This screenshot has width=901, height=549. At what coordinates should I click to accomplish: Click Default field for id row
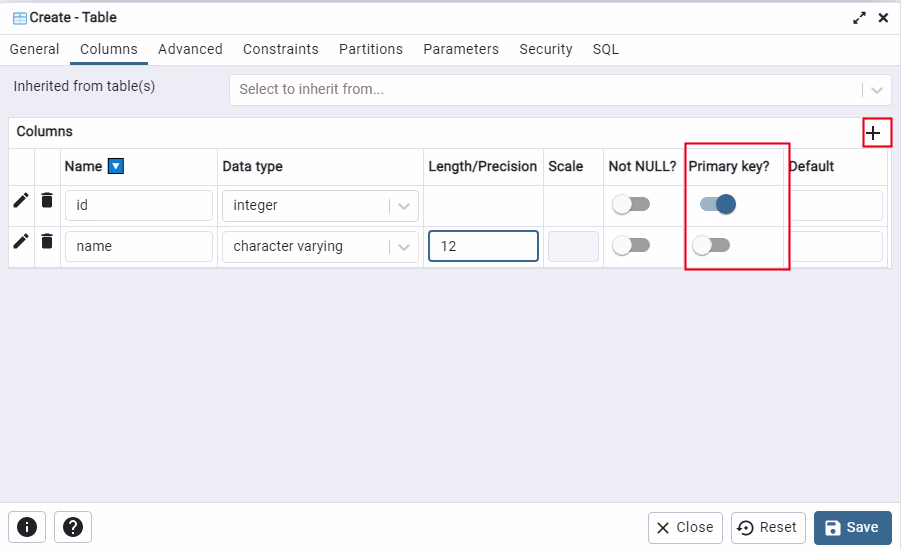coord(836,205)
